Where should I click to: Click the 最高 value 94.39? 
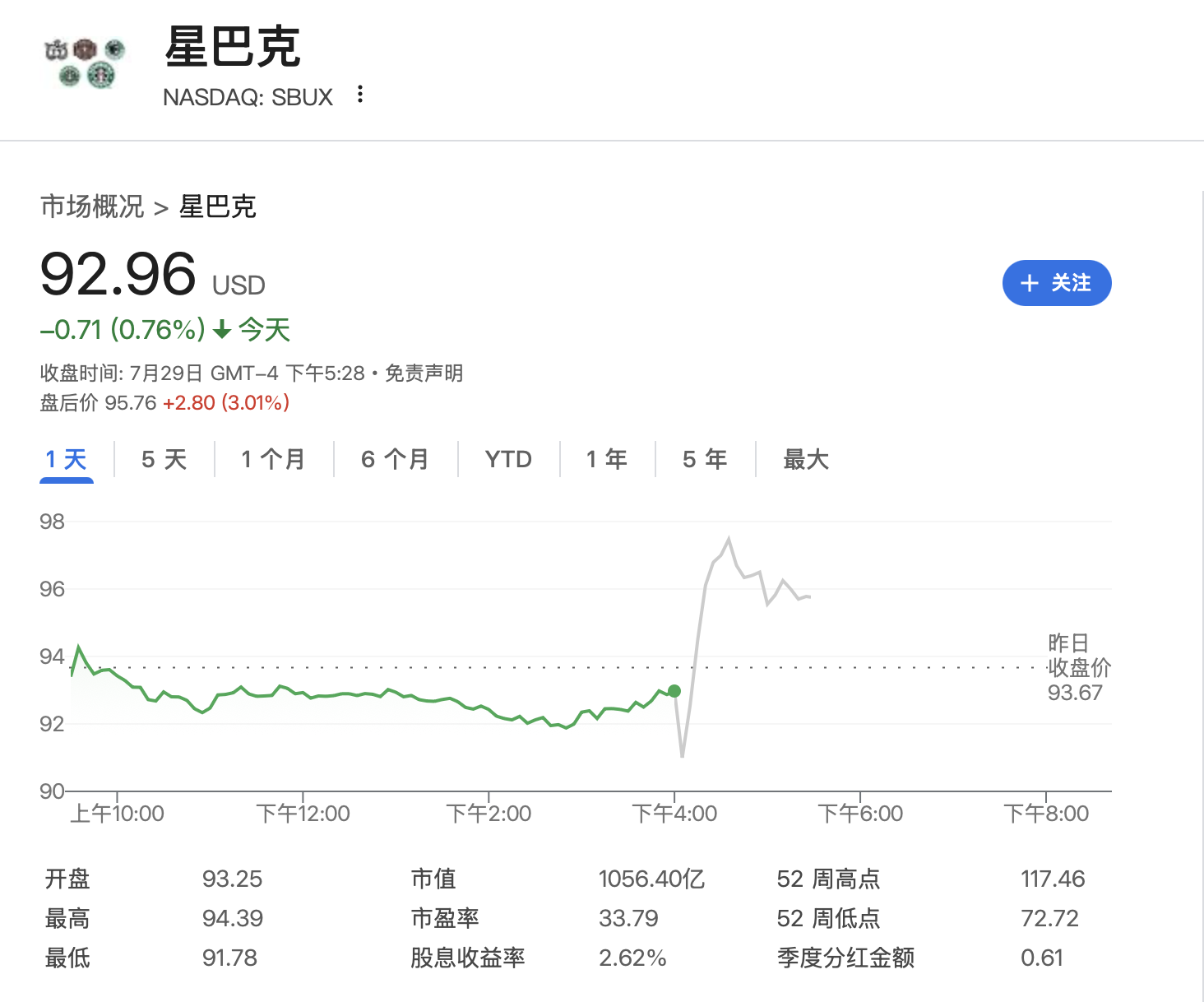(232, 918)
